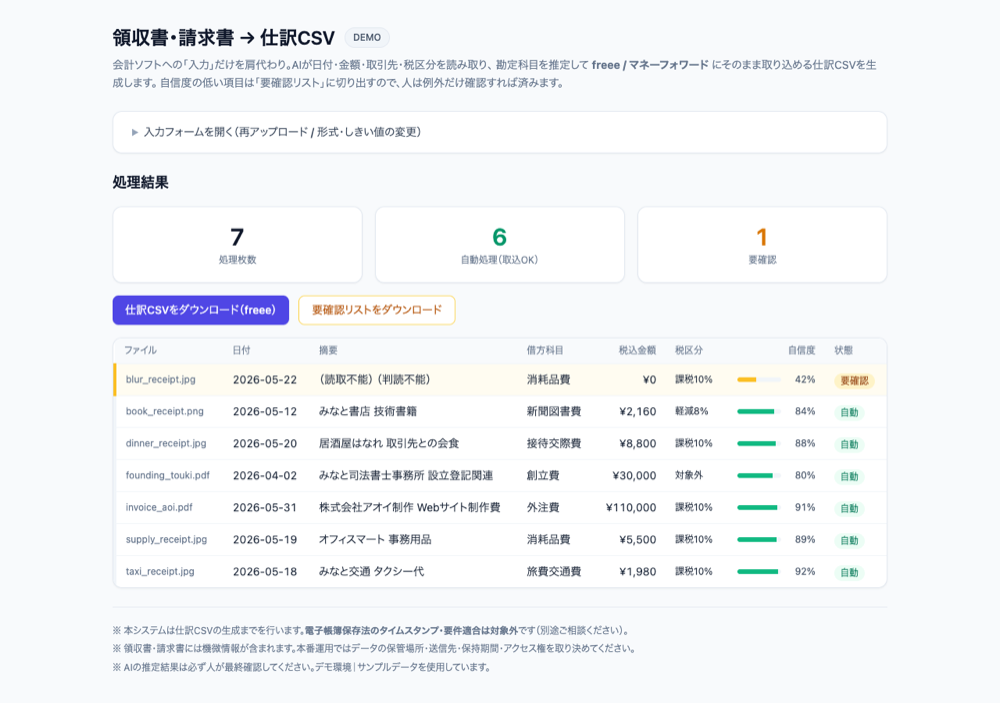Select file taxi_receipt.jpg
1000x703 pixels.
[160, 571]
